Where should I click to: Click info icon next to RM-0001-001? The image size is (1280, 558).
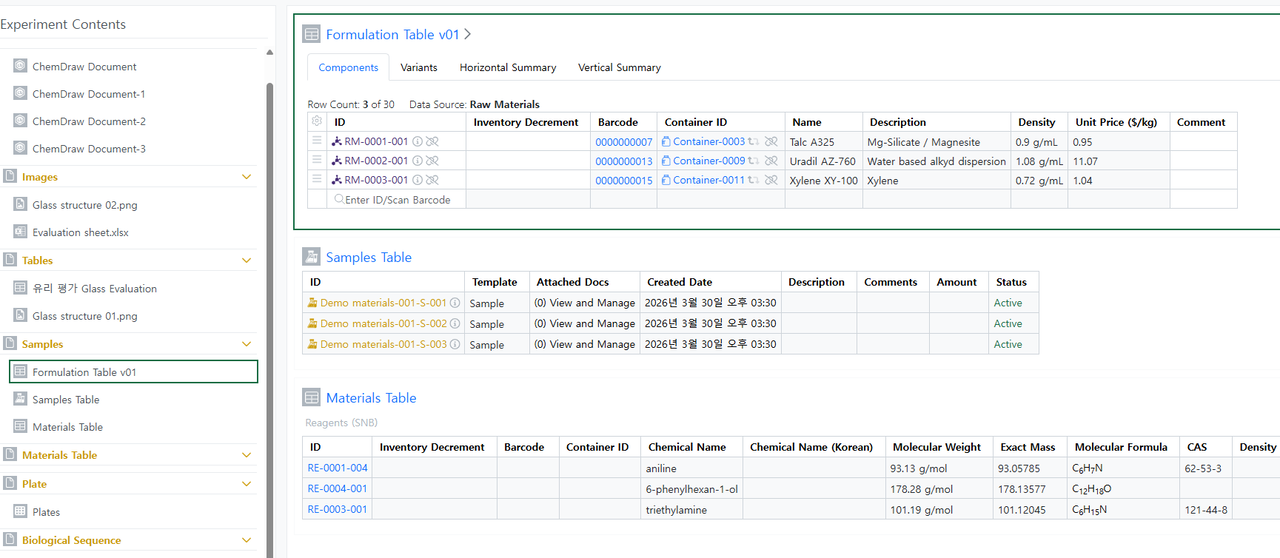click(418, 142)
